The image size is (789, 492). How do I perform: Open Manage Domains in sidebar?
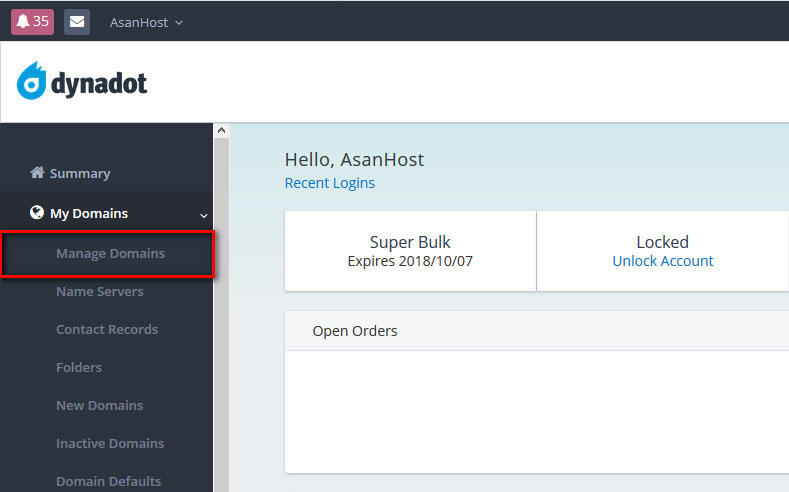point(110,254)
